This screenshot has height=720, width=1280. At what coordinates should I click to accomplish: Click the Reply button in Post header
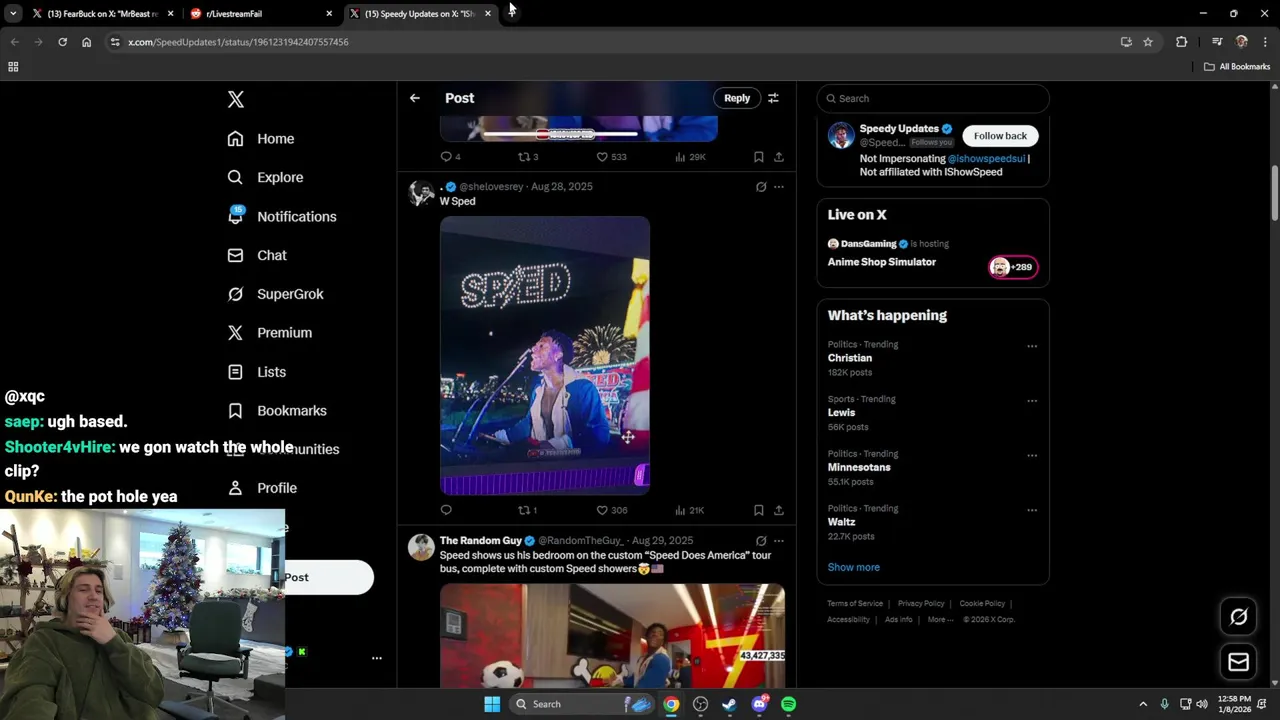pos(737,98)
